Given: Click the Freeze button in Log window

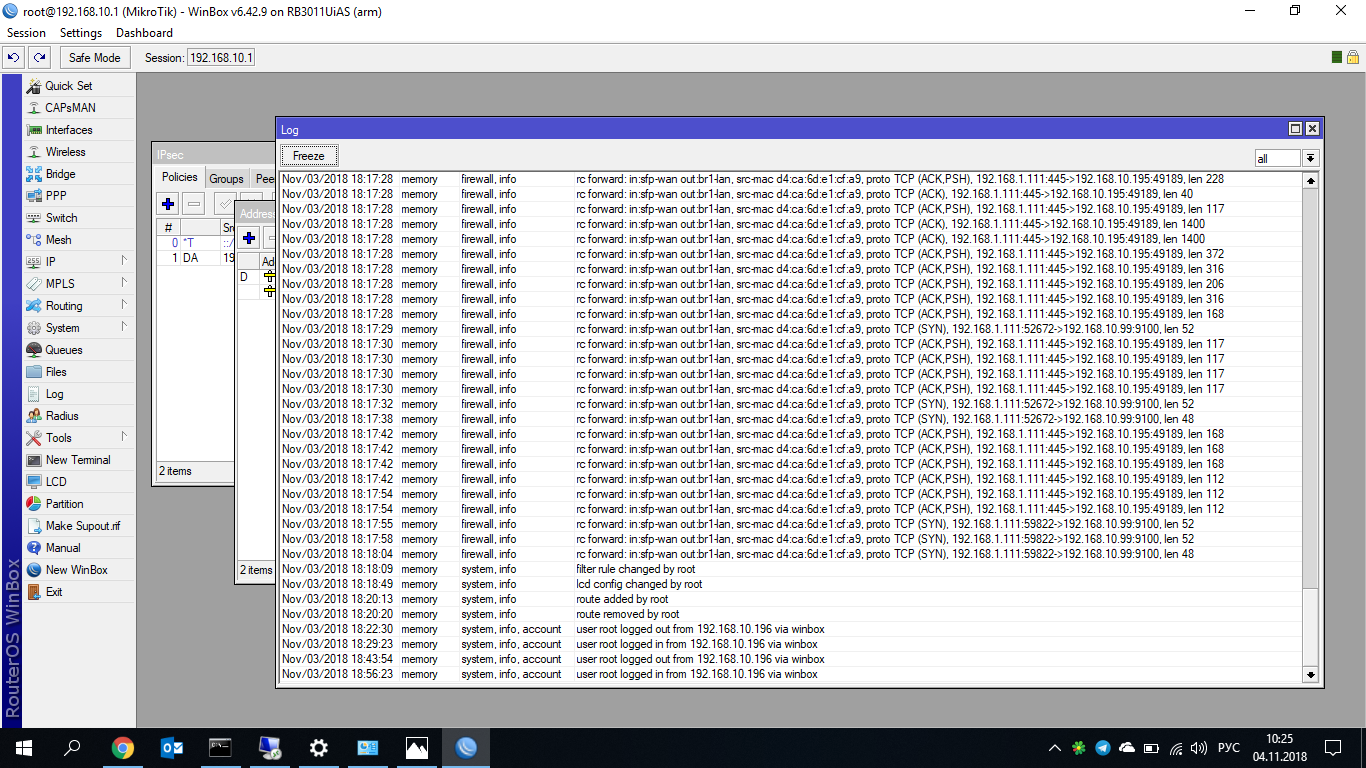Looking at the screenshot, I should coord(309,156).
